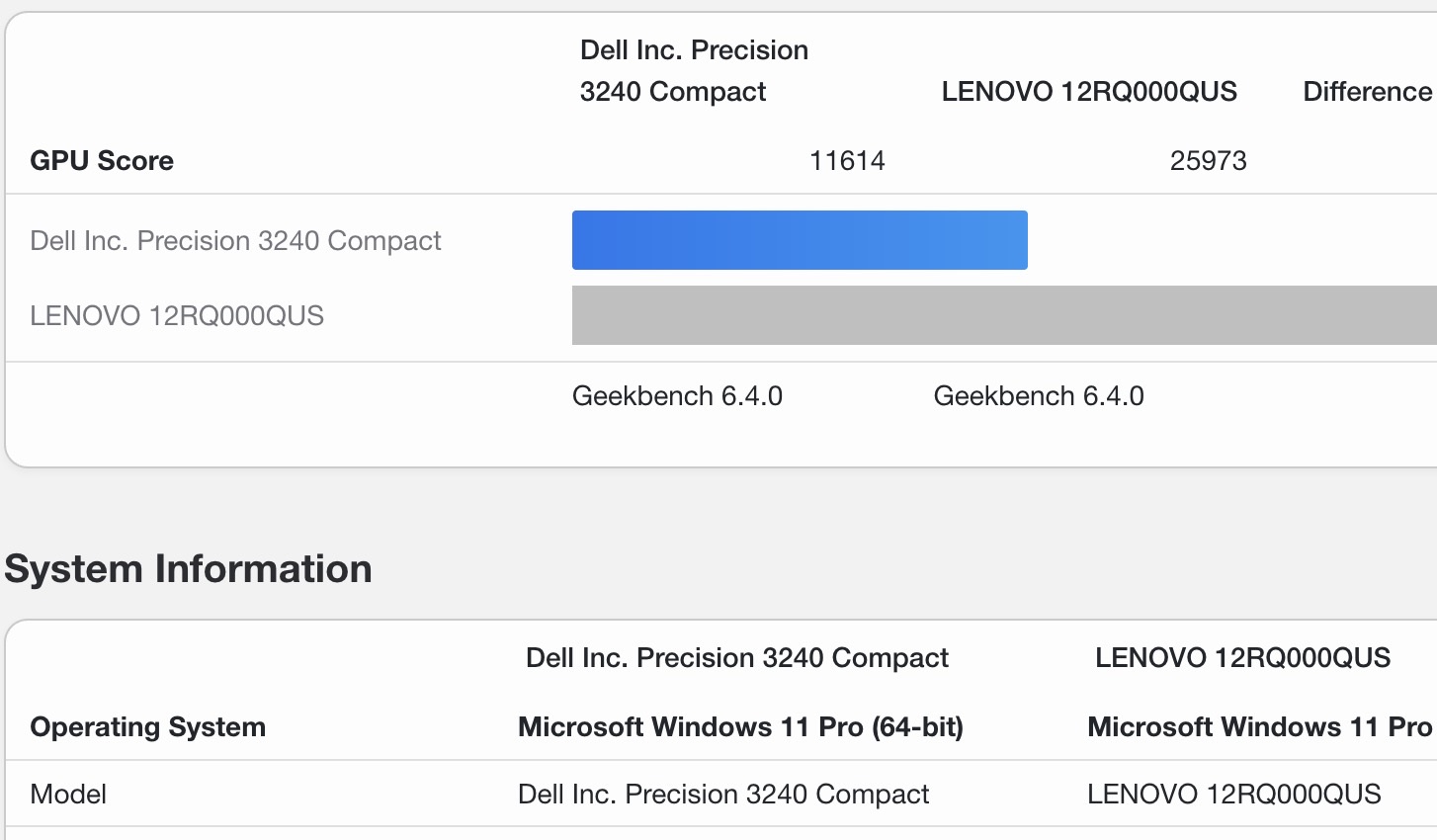1437x840 pixels.
Task: Click the gray LENOVO GPU score bar
Action: click(x=1003, y=315)
